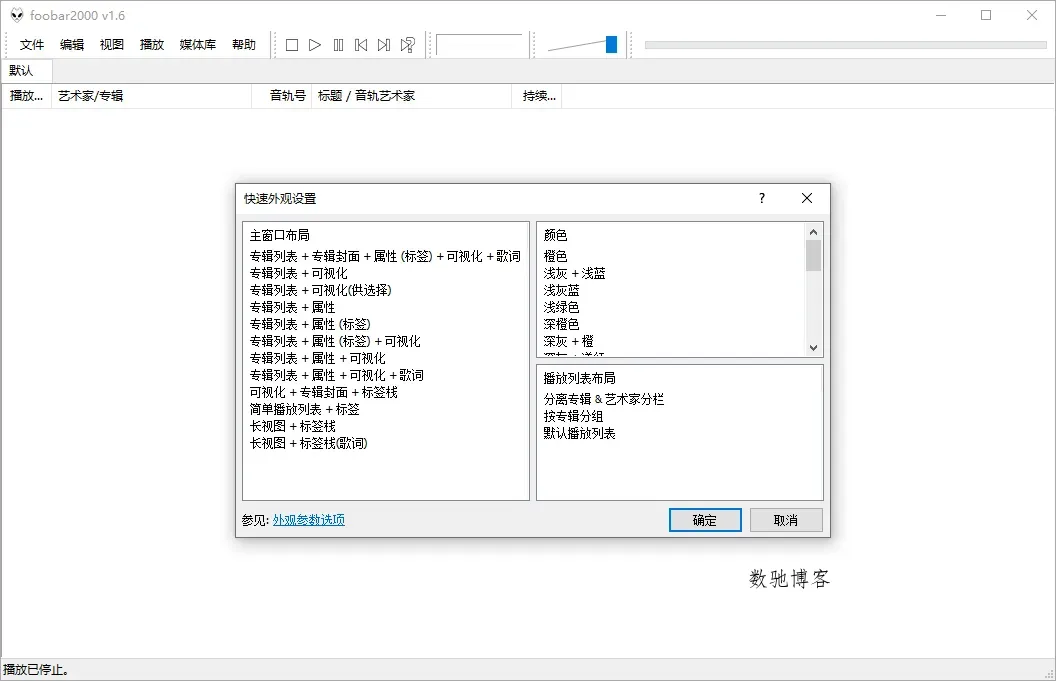Adjust the volume slider handle
This screenshot has height=681, width=1056.
pyautogui.click(x=611, y=44)
